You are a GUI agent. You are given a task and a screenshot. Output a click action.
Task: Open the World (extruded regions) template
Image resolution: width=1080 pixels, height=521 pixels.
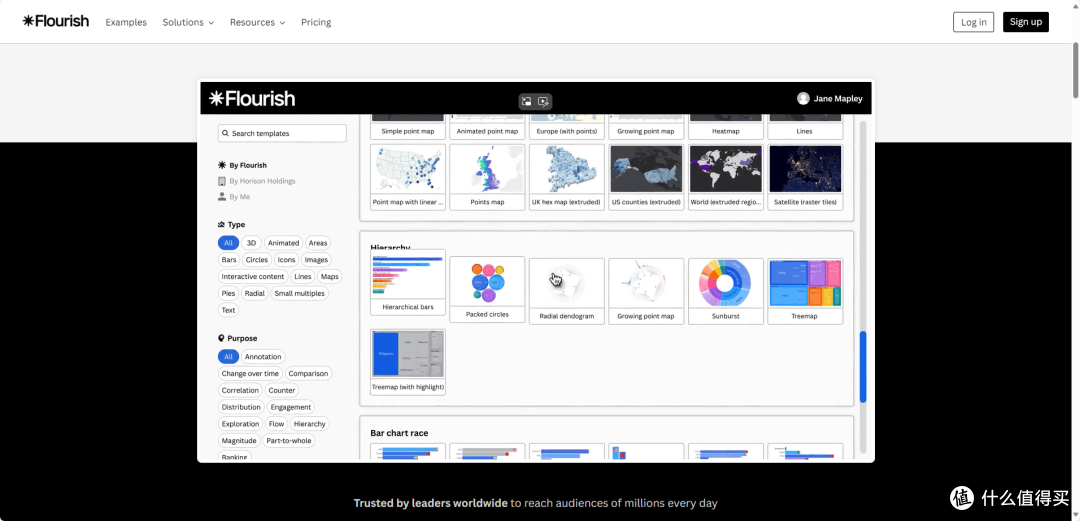tap(725, 176)
